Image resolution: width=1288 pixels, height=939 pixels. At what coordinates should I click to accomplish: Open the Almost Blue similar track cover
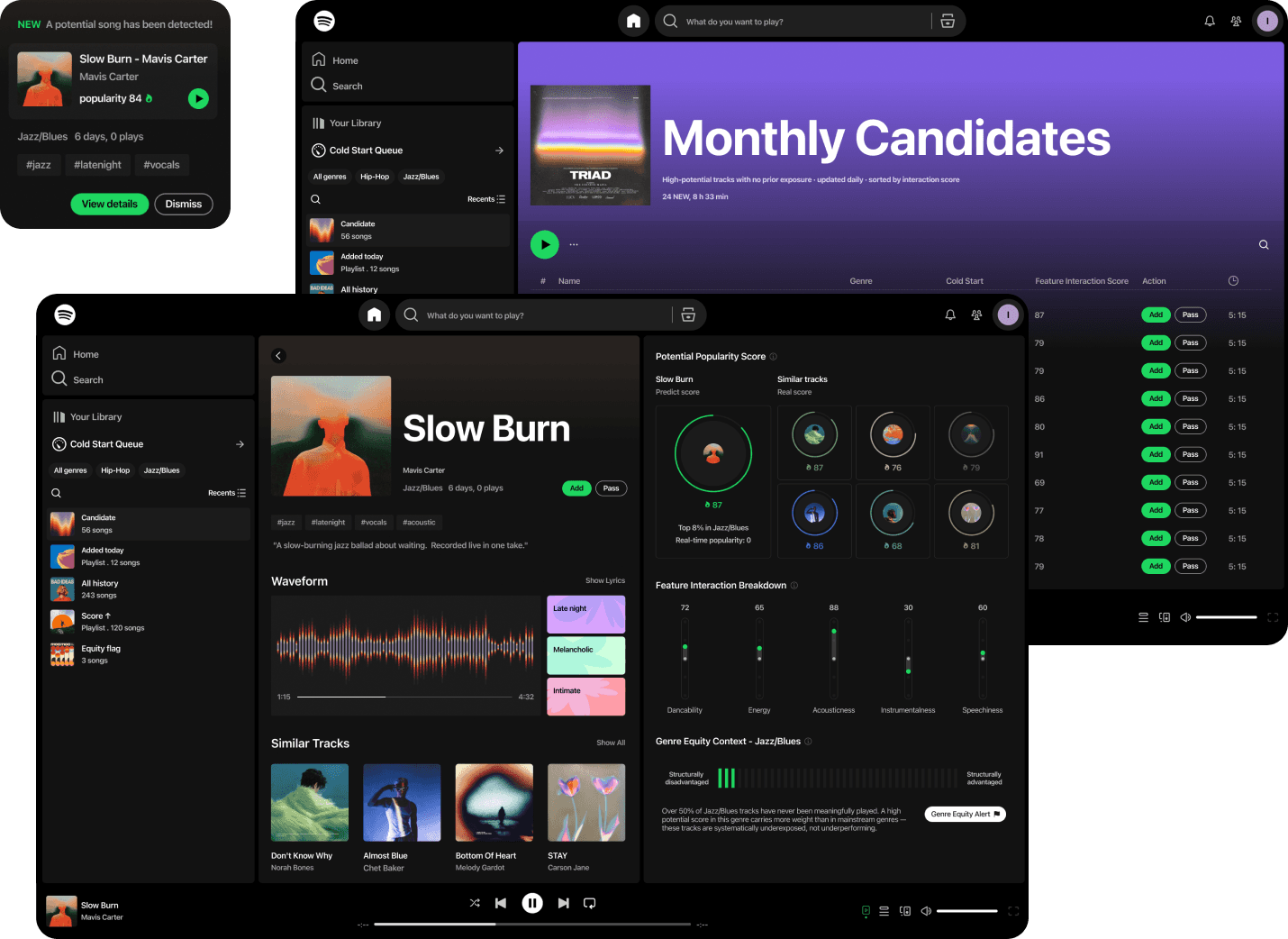402,803
